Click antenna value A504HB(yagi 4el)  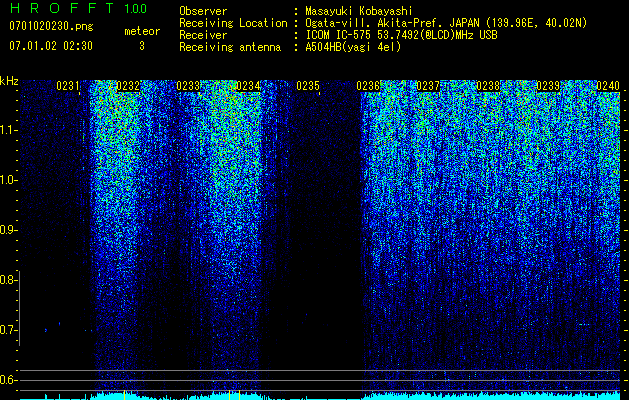pyautogui.click(x=353, y=47)
